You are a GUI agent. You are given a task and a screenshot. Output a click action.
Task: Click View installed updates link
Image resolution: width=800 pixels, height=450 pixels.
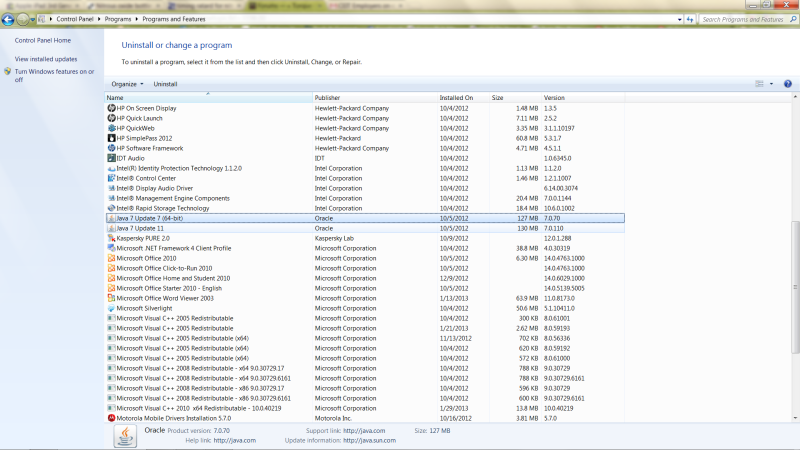[x=46, y=59]
